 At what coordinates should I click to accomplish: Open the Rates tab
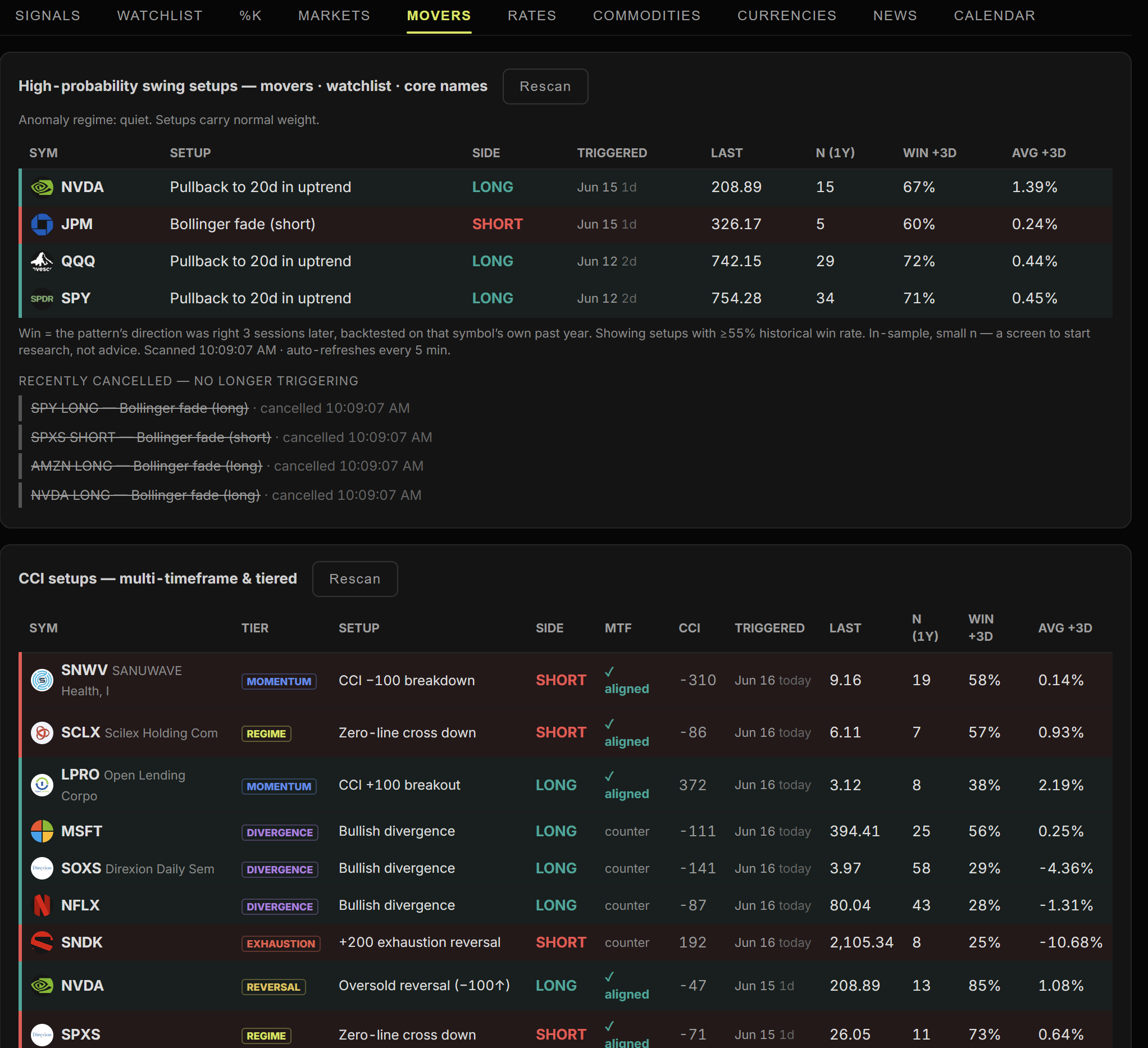tap(532, 16)
